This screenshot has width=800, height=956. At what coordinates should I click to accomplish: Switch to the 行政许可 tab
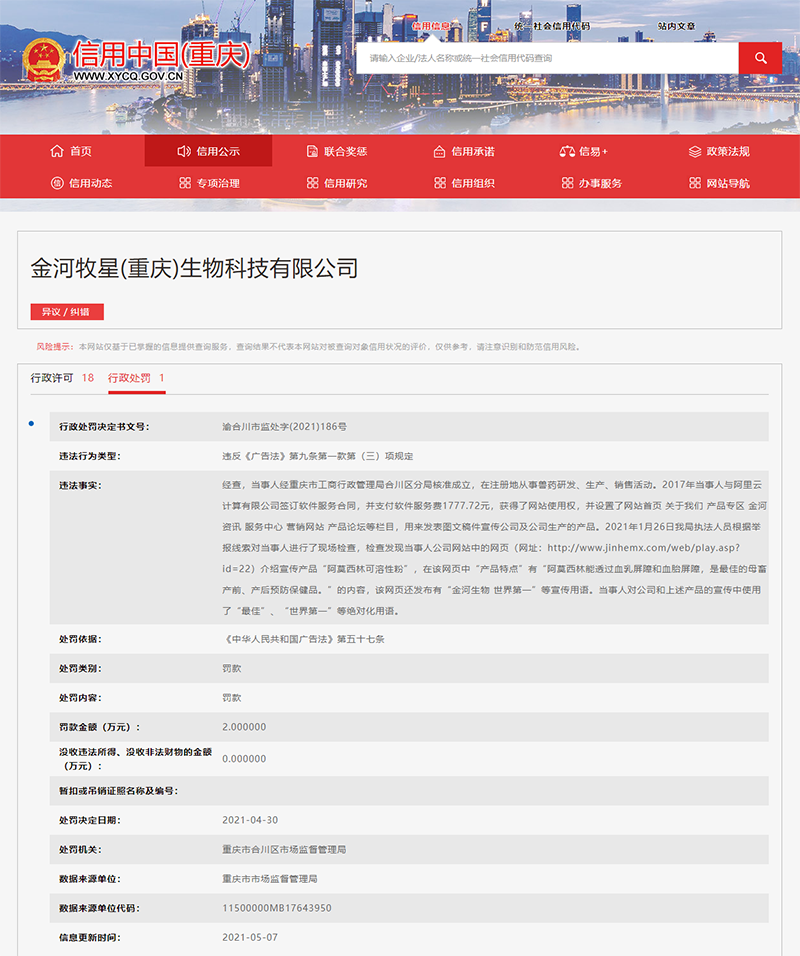point(62,378)
